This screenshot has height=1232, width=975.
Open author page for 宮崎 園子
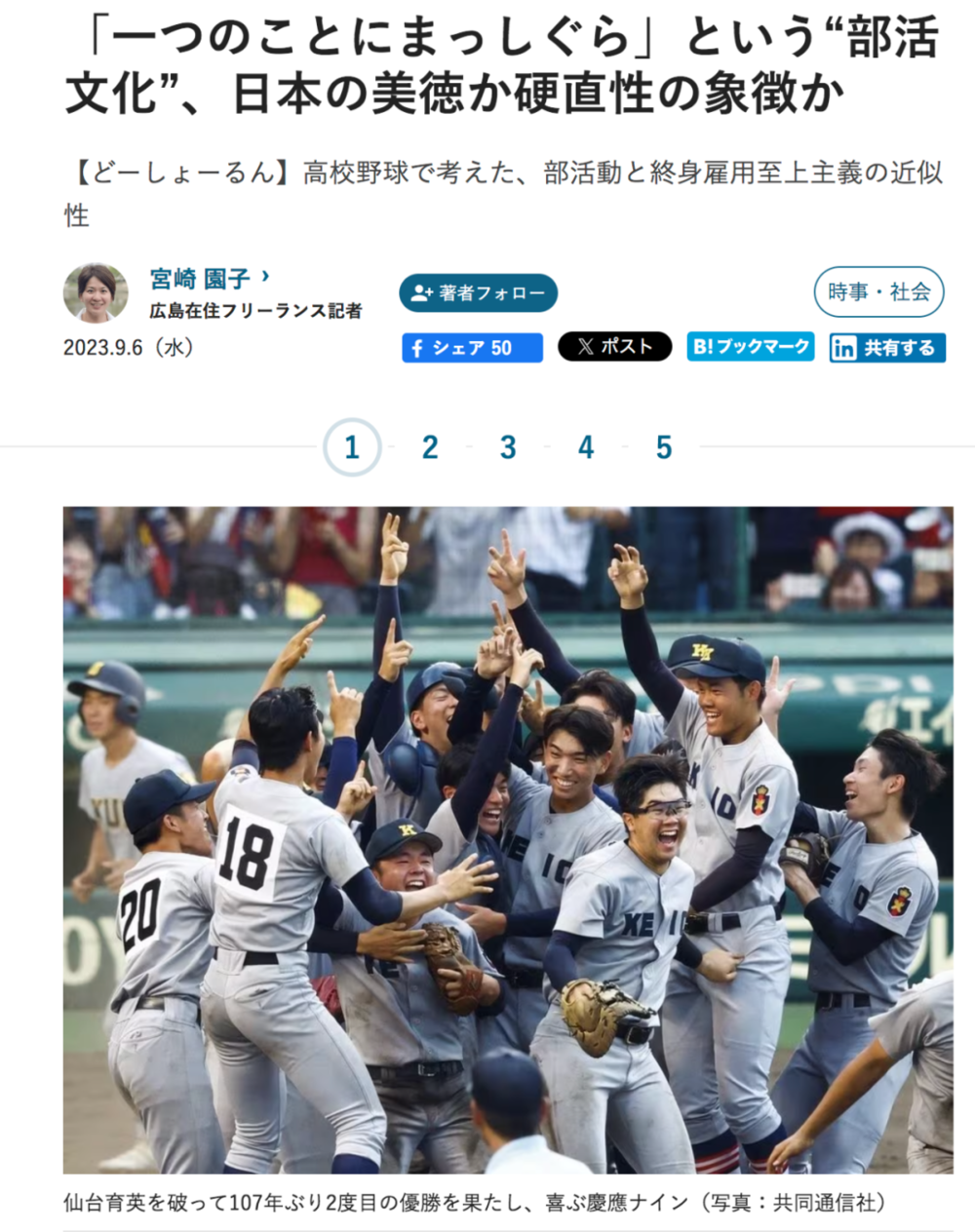point(201,279)
